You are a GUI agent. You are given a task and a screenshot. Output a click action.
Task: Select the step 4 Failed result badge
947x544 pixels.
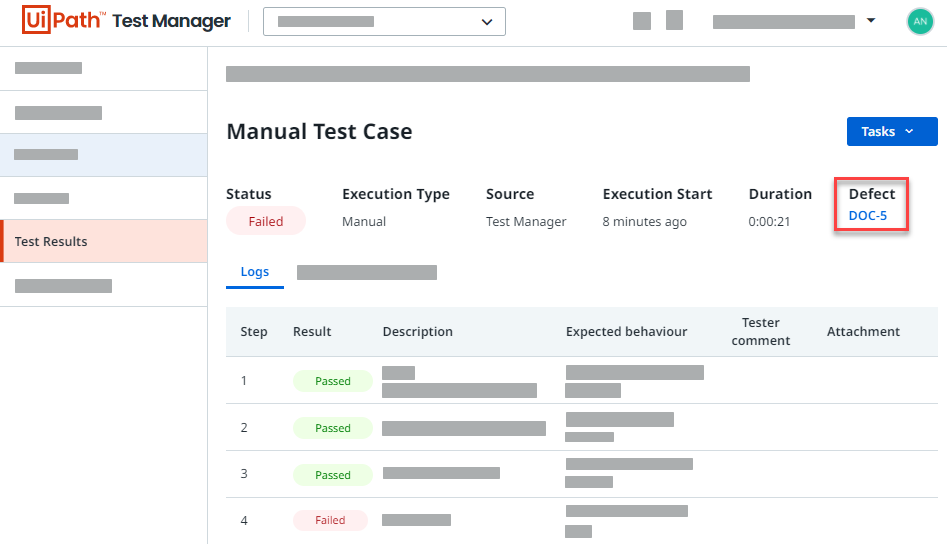tap(330, 520)
